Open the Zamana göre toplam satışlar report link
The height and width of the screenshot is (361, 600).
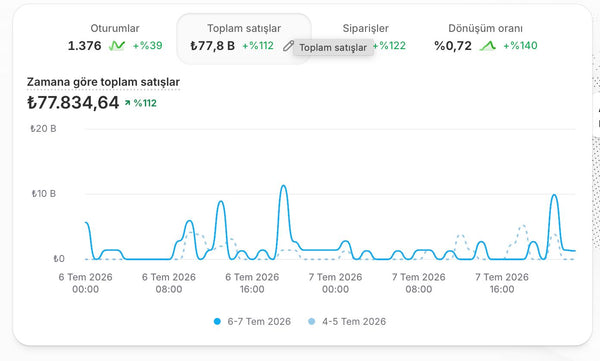pyautogui.click(x=103, y=82)
